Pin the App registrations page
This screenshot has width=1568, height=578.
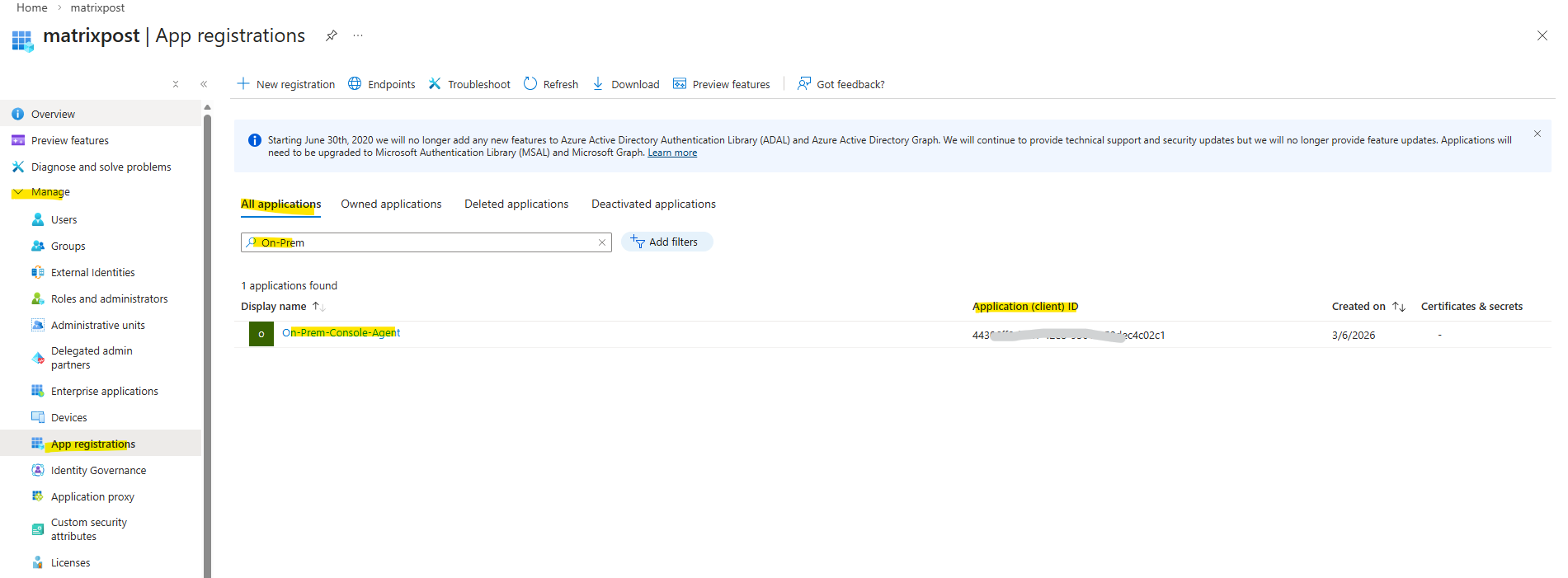click(x=331, y=35)
